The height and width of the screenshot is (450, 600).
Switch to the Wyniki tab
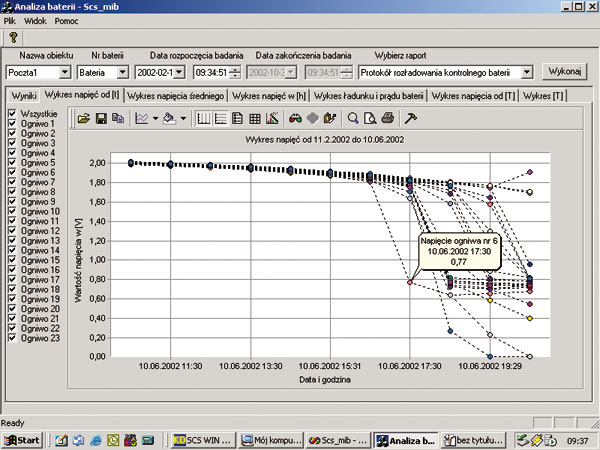(x=24, y=96)
